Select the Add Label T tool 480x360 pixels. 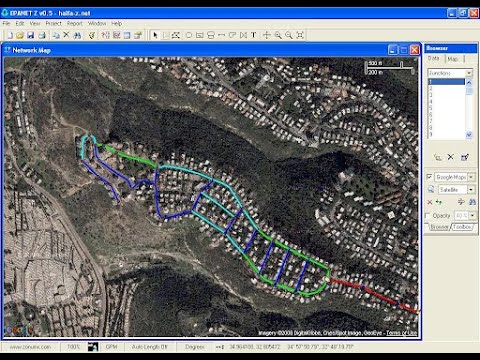254,35
